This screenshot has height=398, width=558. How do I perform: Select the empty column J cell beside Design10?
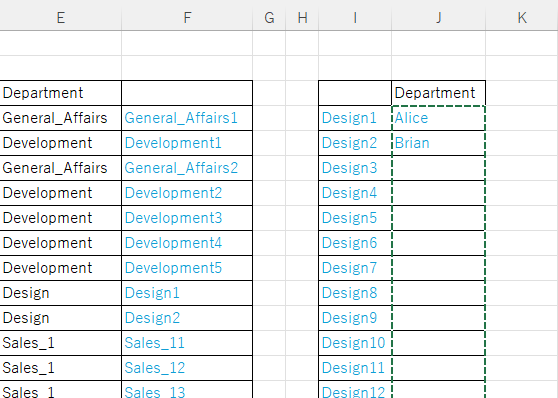pos(438,342)
